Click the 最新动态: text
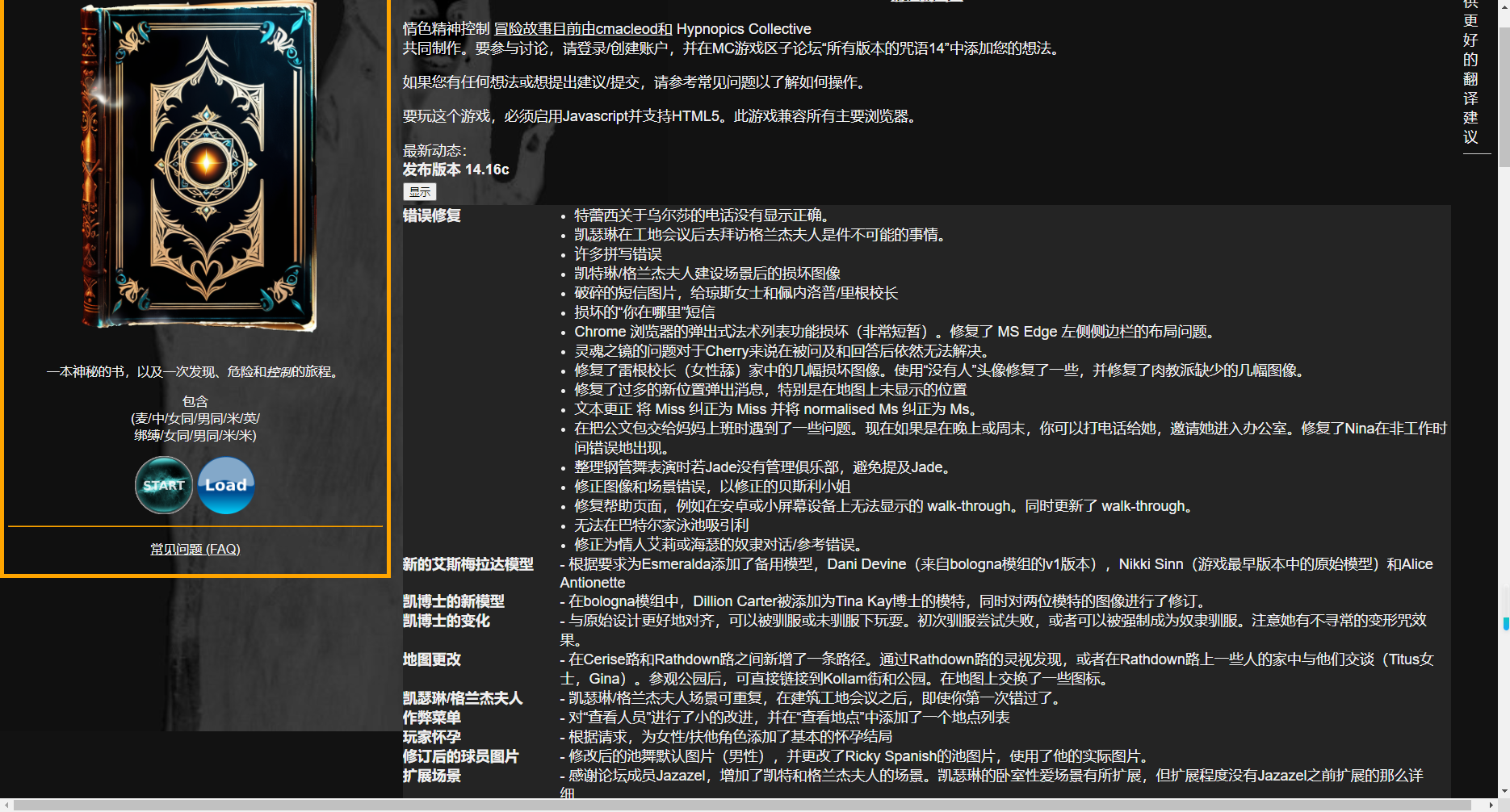 coord(434,150)
